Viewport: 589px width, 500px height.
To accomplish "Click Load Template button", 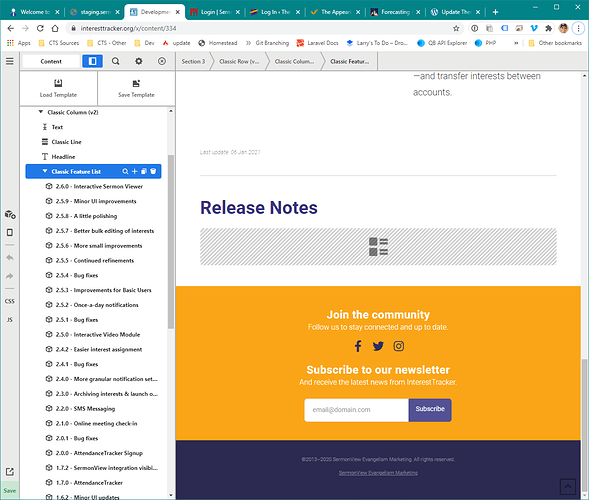I will tap(58, 88).
